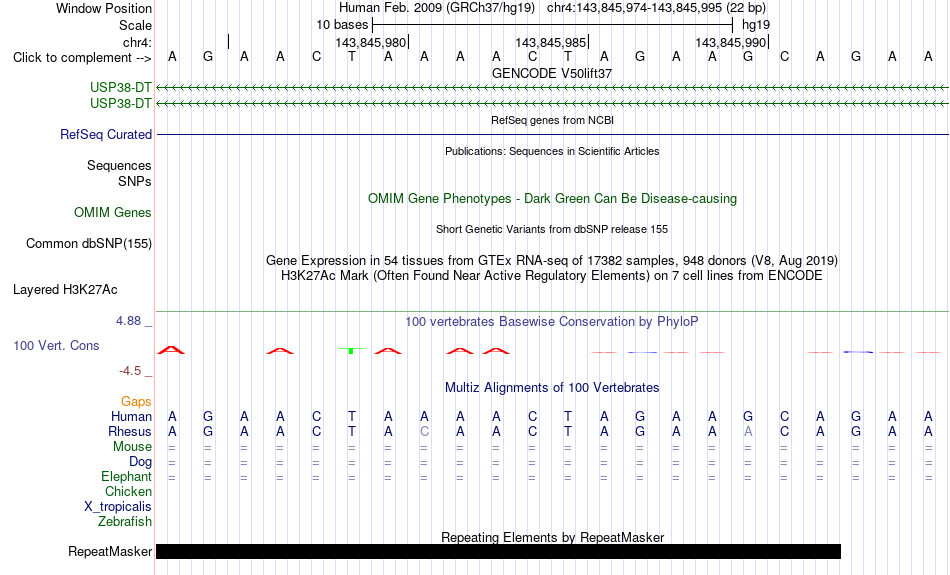Open the RefSeq Curated track label

tap(105, 135)
